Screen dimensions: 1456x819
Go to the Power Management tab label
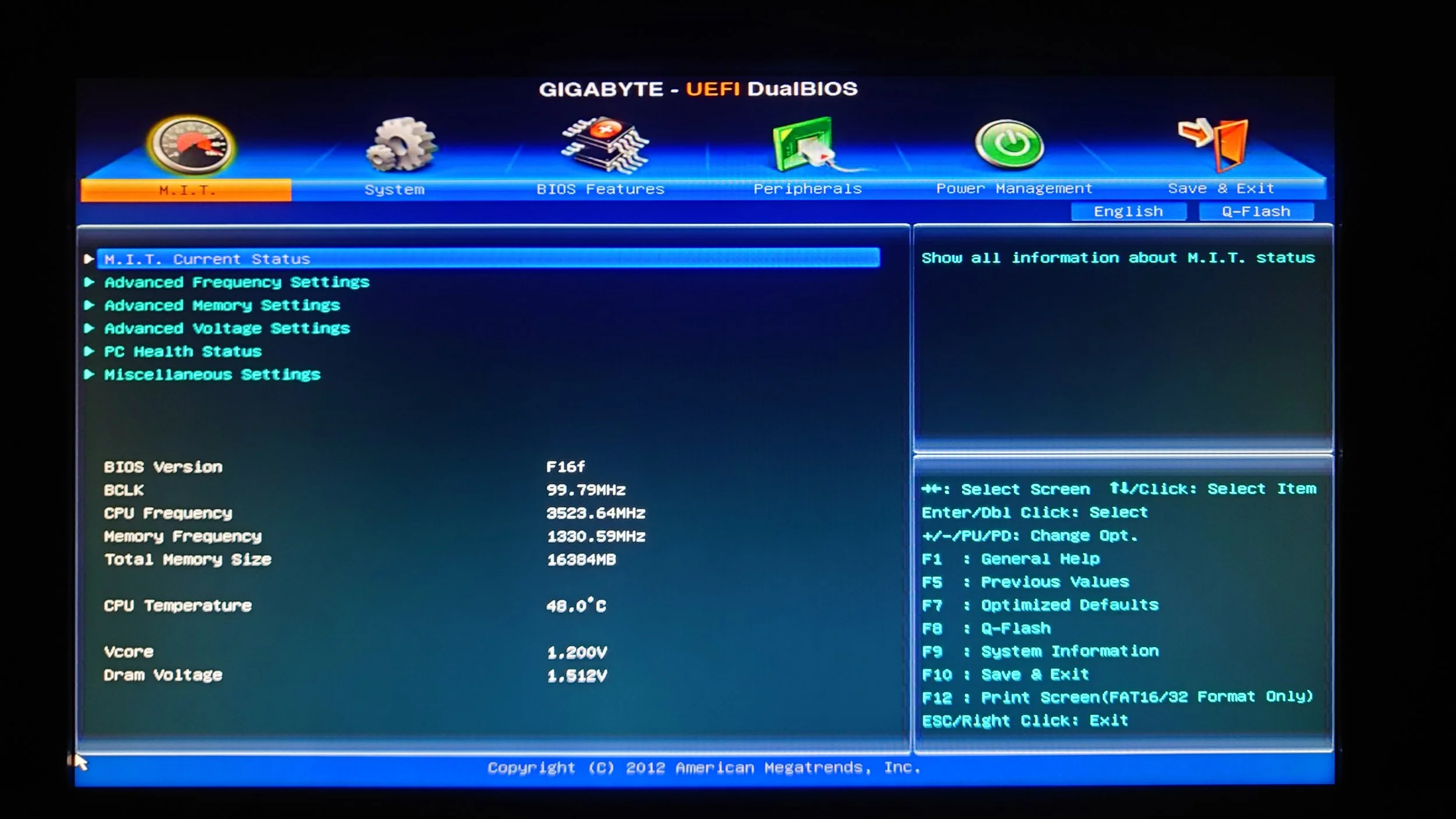(x=1013, y=188)
